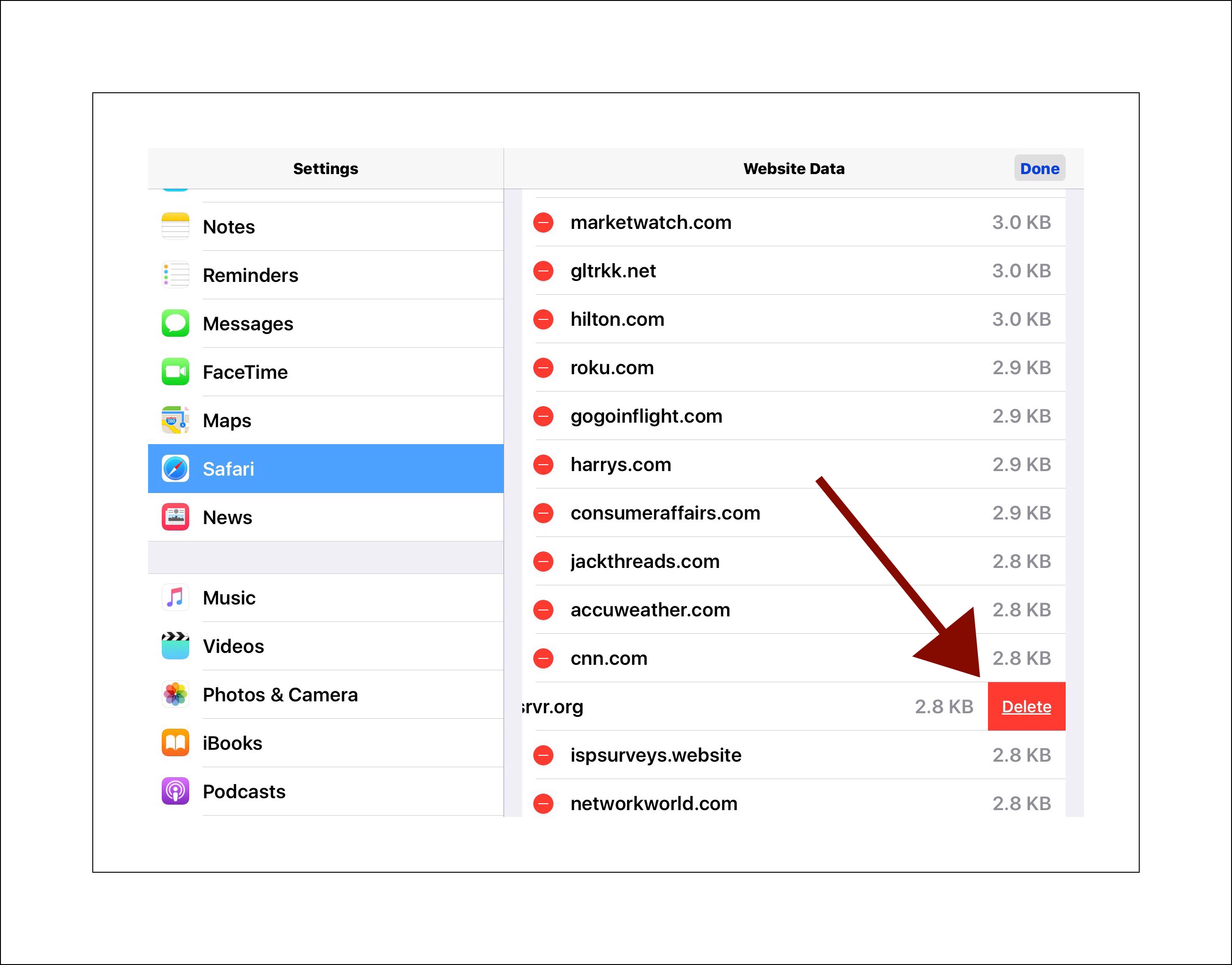This screenshot has width=1232, height=965.
Task: Open the Messages app icon row
Action: (x=175, y=323)
